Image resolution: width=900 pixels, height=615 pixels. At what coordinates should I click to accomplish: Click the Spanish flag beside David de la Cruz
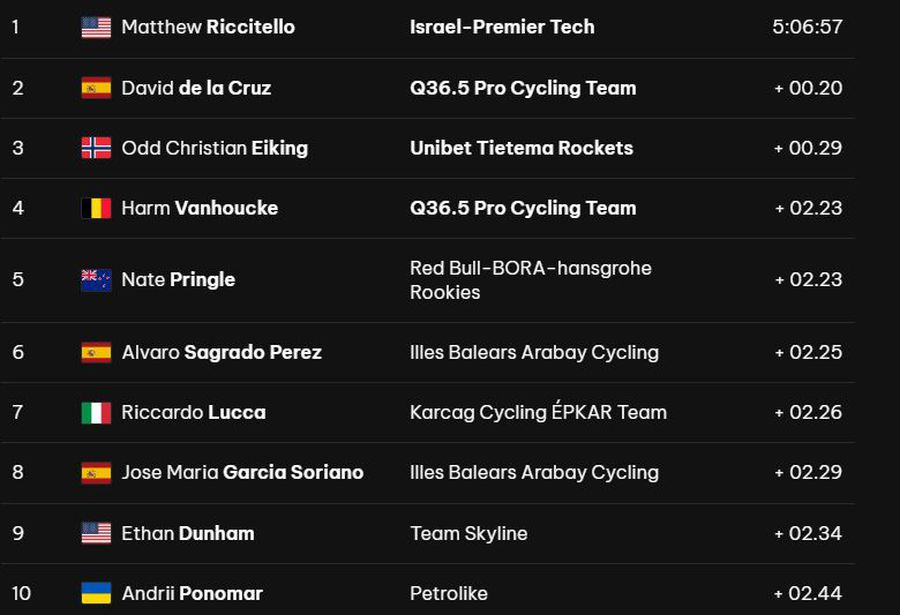pos(96,88)
